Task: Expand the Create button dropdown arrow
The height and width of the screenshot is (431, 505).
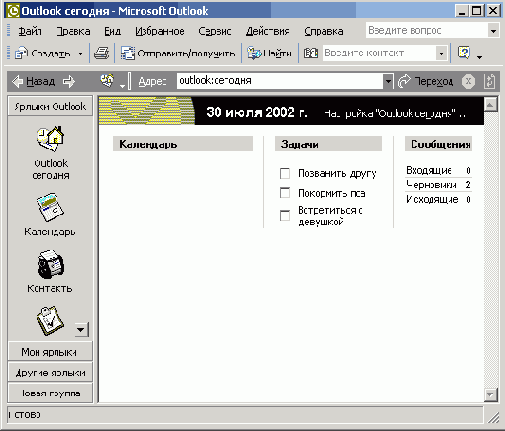Action: click(x=80, y=54)
